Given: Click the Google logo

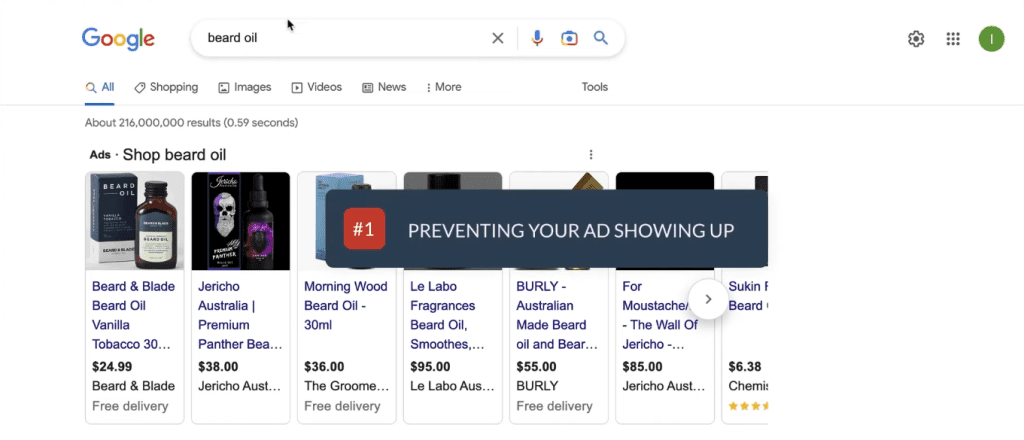Looking at the screenshot, I should (x=118, y=39).
